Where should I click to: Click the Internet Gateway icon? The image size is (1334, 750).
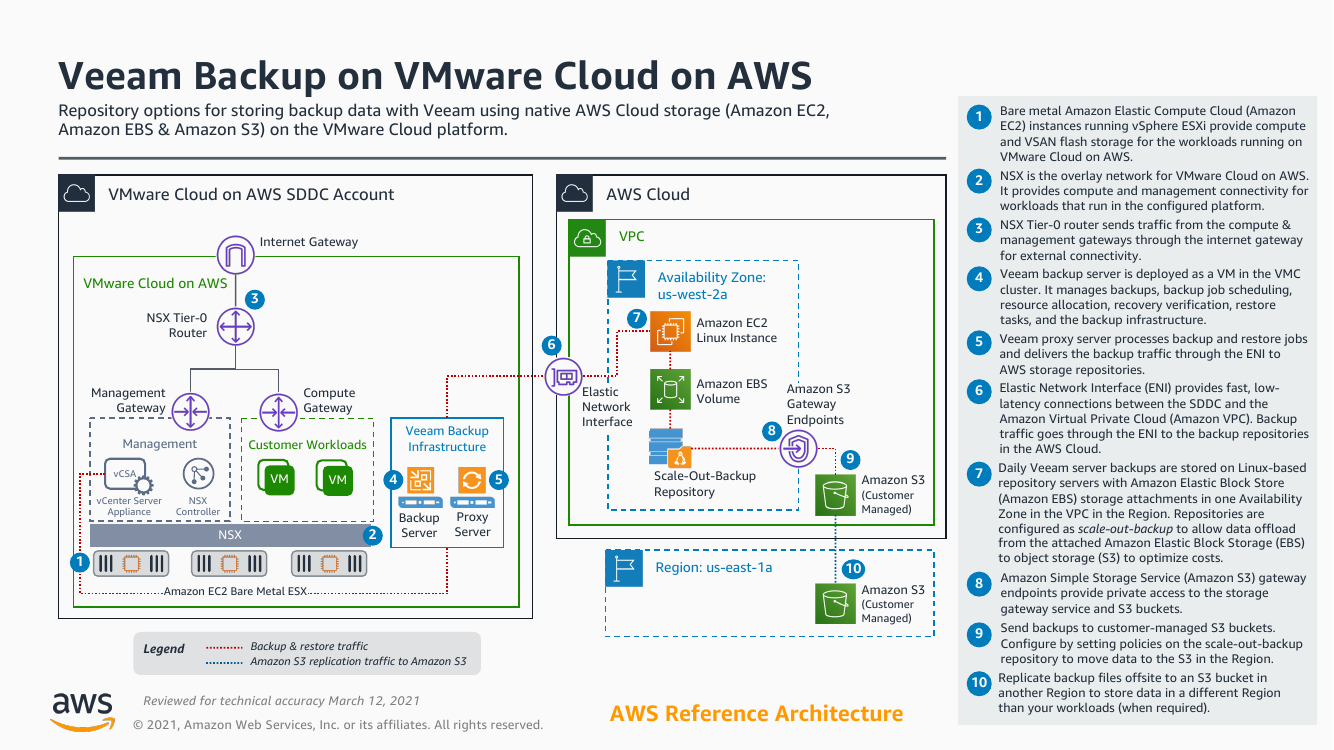237,256
